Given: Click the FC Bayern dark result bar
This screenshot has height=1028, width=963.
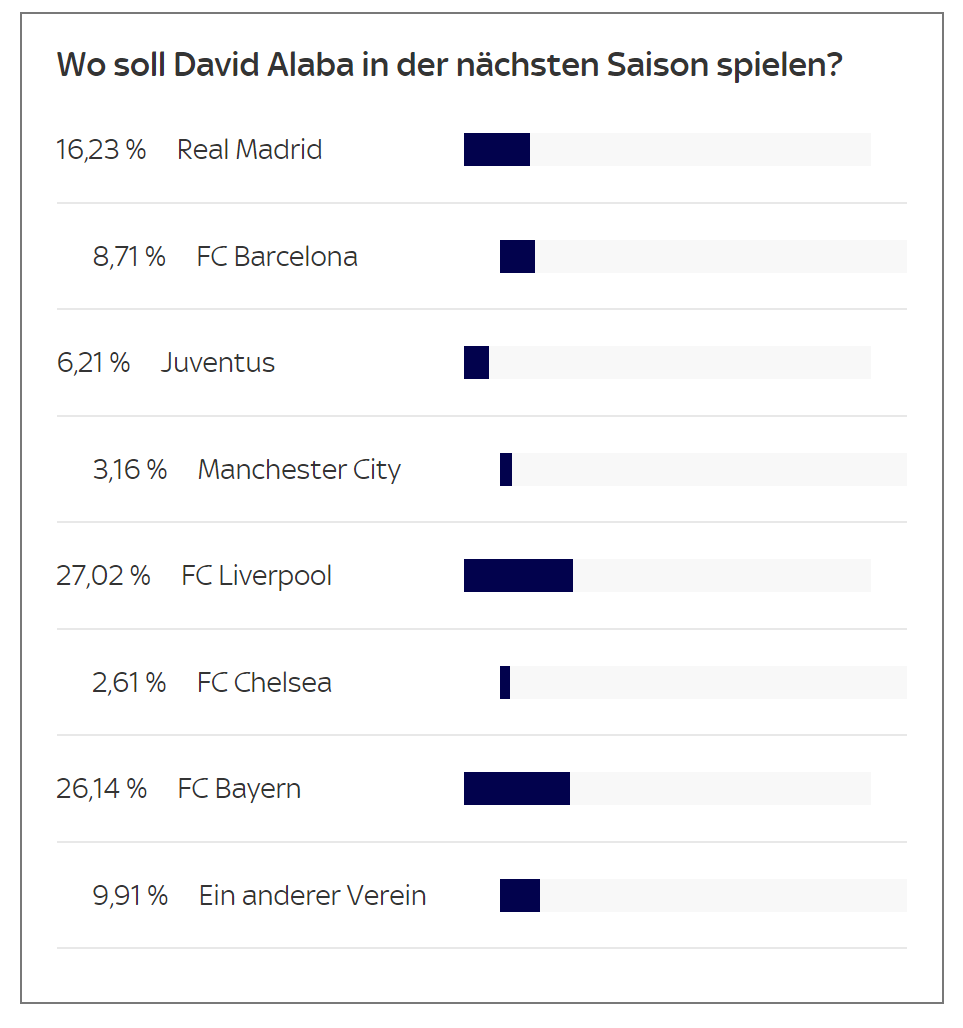Looking at the screenshot, I should [517, 789].
